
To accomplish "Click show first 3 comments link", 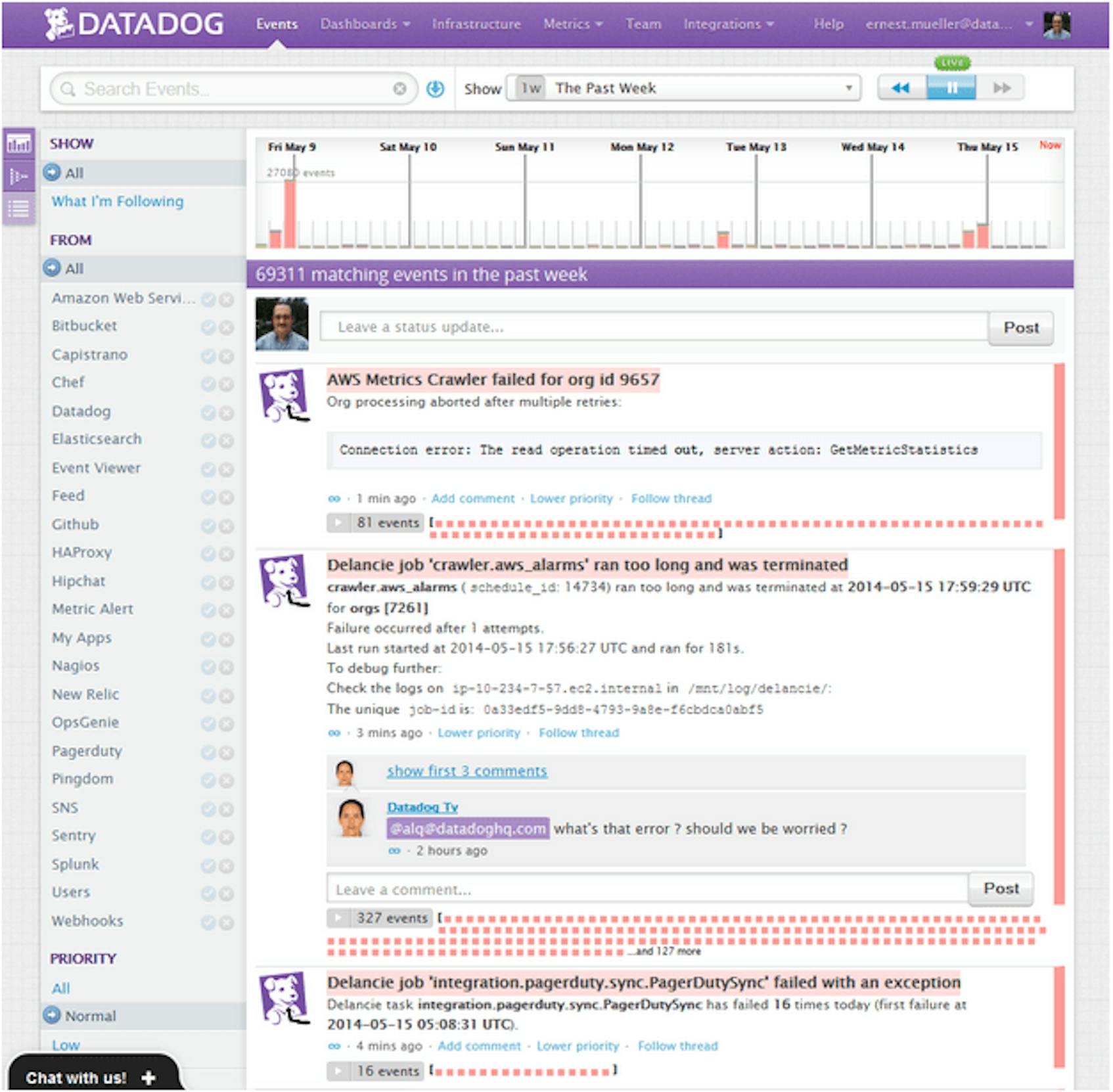I will coord(466,771).
